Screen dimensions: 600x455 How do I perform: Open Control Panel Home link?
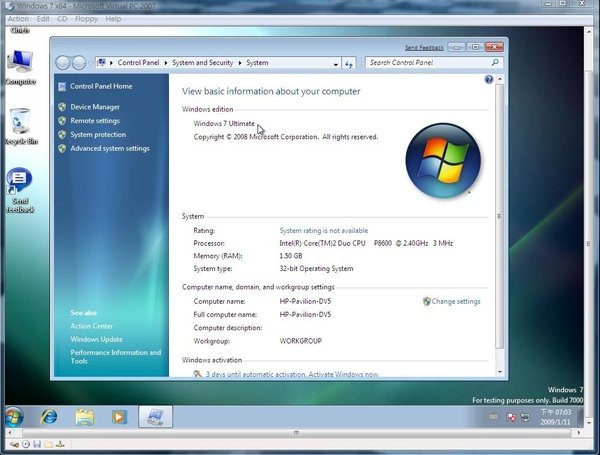101,86
